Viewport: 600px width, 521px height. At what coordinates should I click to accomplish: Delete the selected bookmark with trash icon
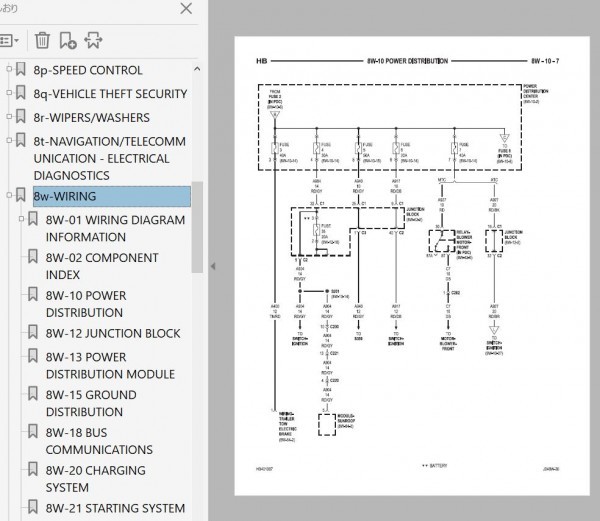point(42,40)
